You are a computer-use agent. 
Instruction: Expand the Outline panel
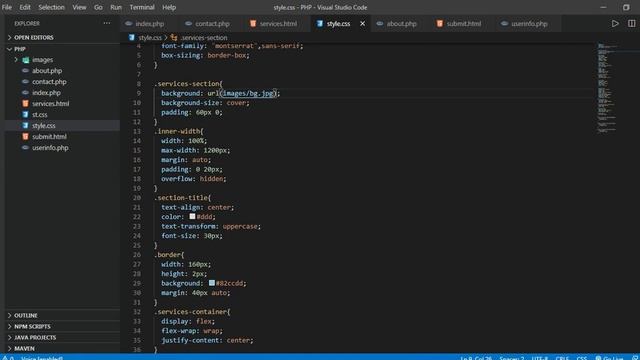[26, 316]
